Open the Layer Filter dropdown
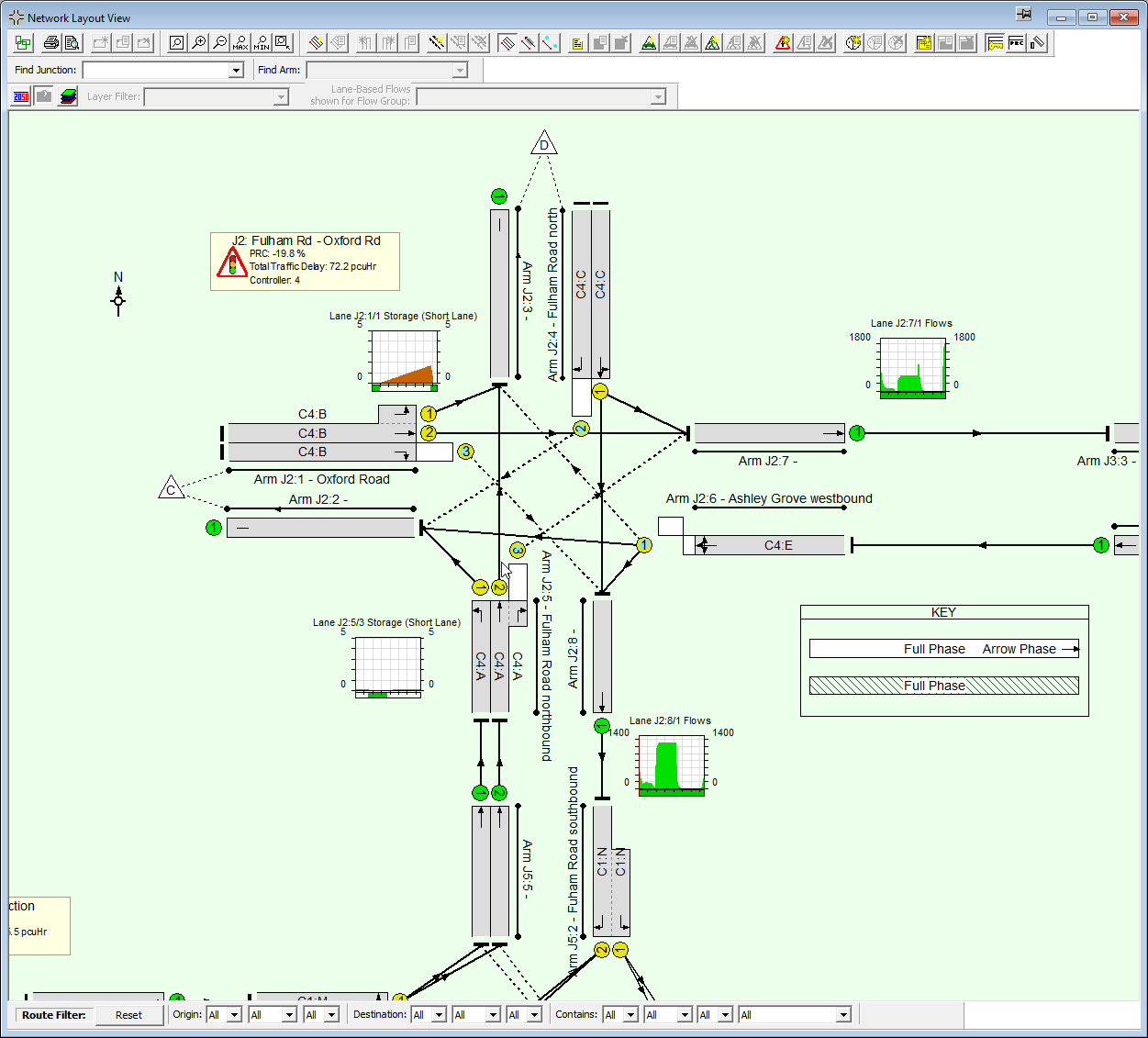 point(281,96)
